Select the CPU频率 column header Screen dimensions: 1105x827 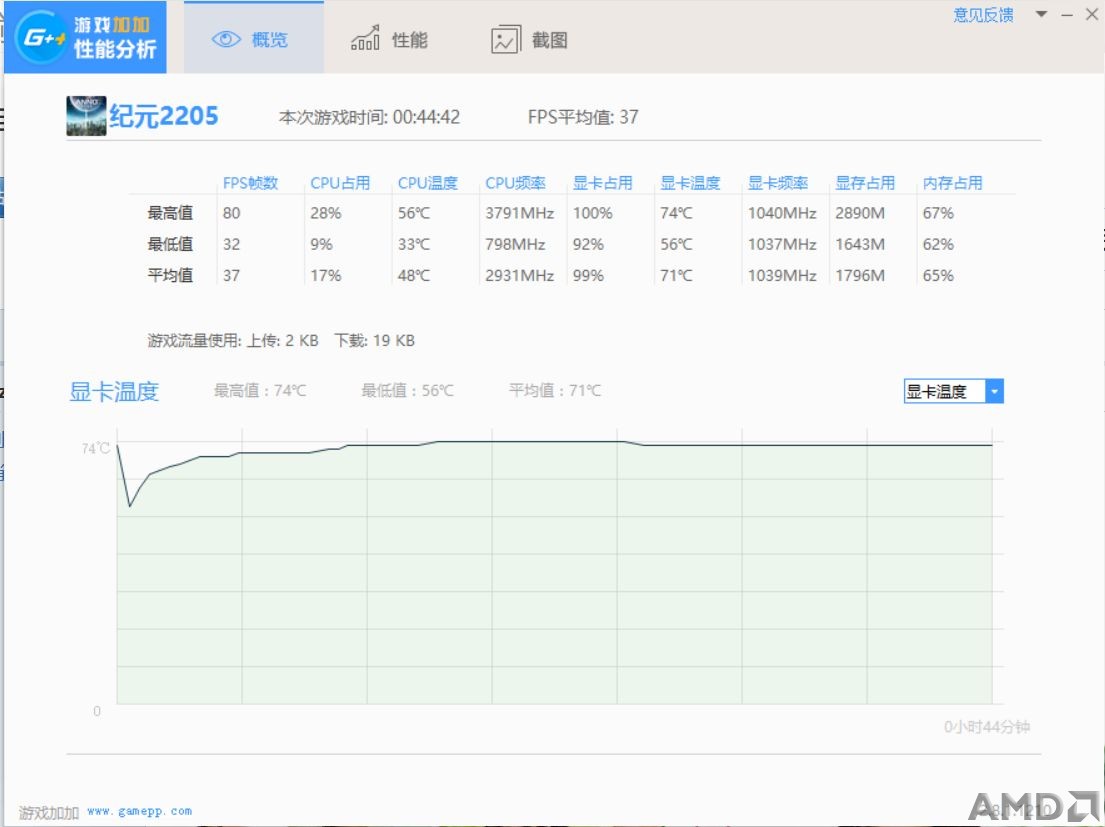coord(515,183)
